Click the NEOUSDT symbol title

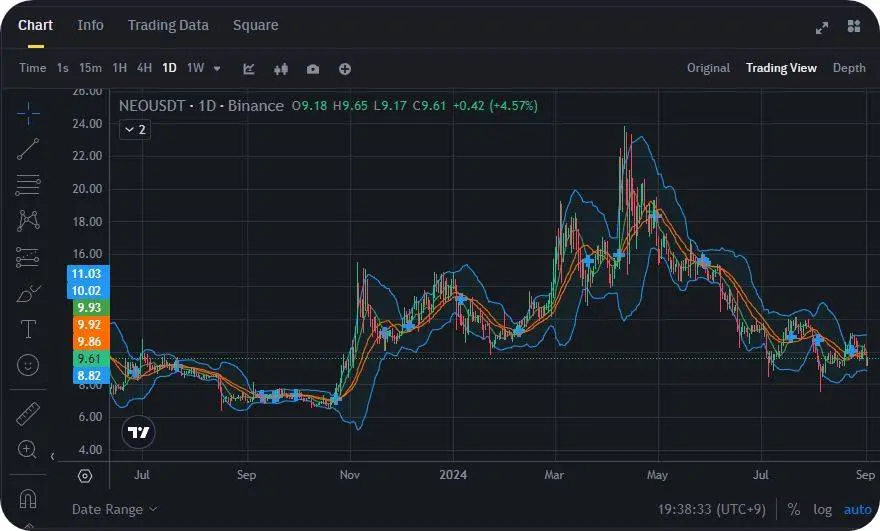(152, 106)
